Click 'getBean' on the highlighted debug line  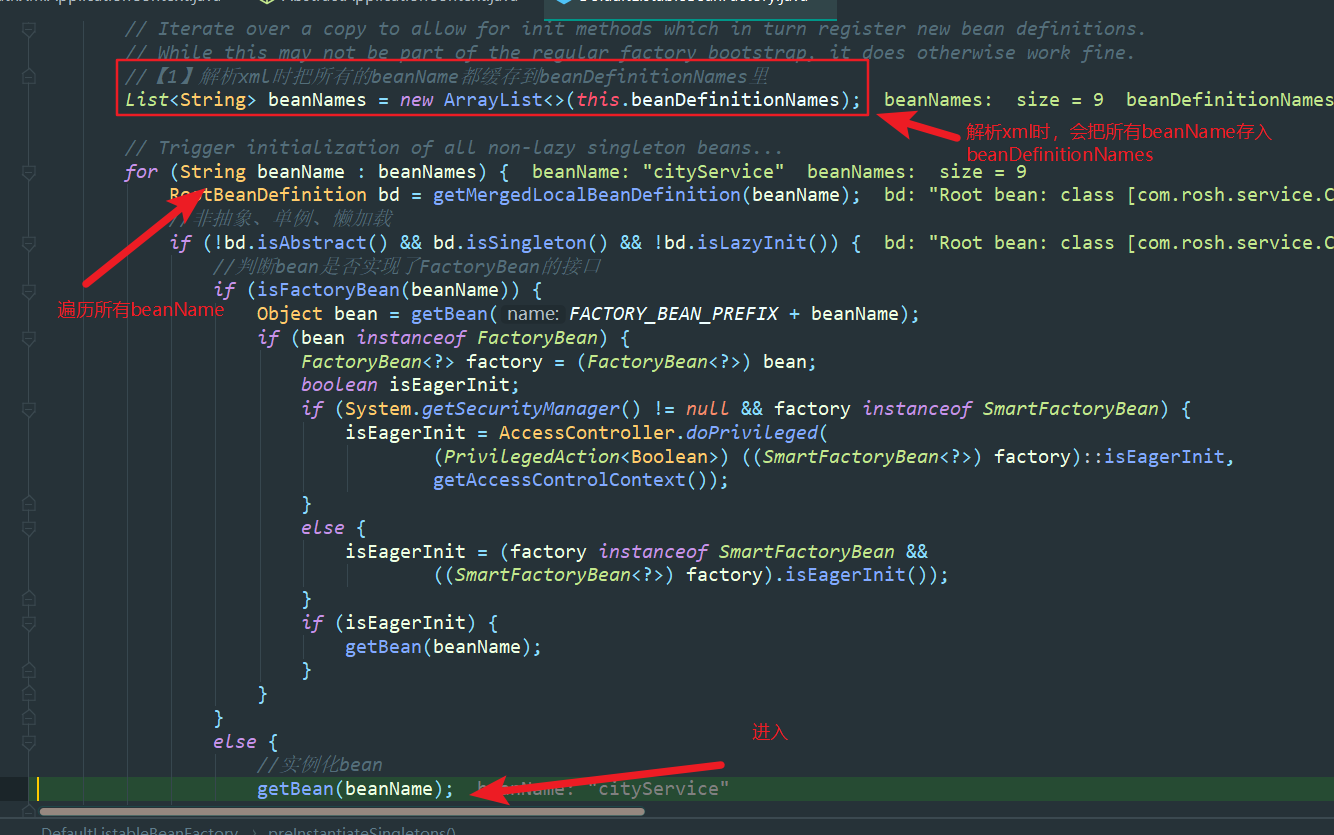[295, 789]
